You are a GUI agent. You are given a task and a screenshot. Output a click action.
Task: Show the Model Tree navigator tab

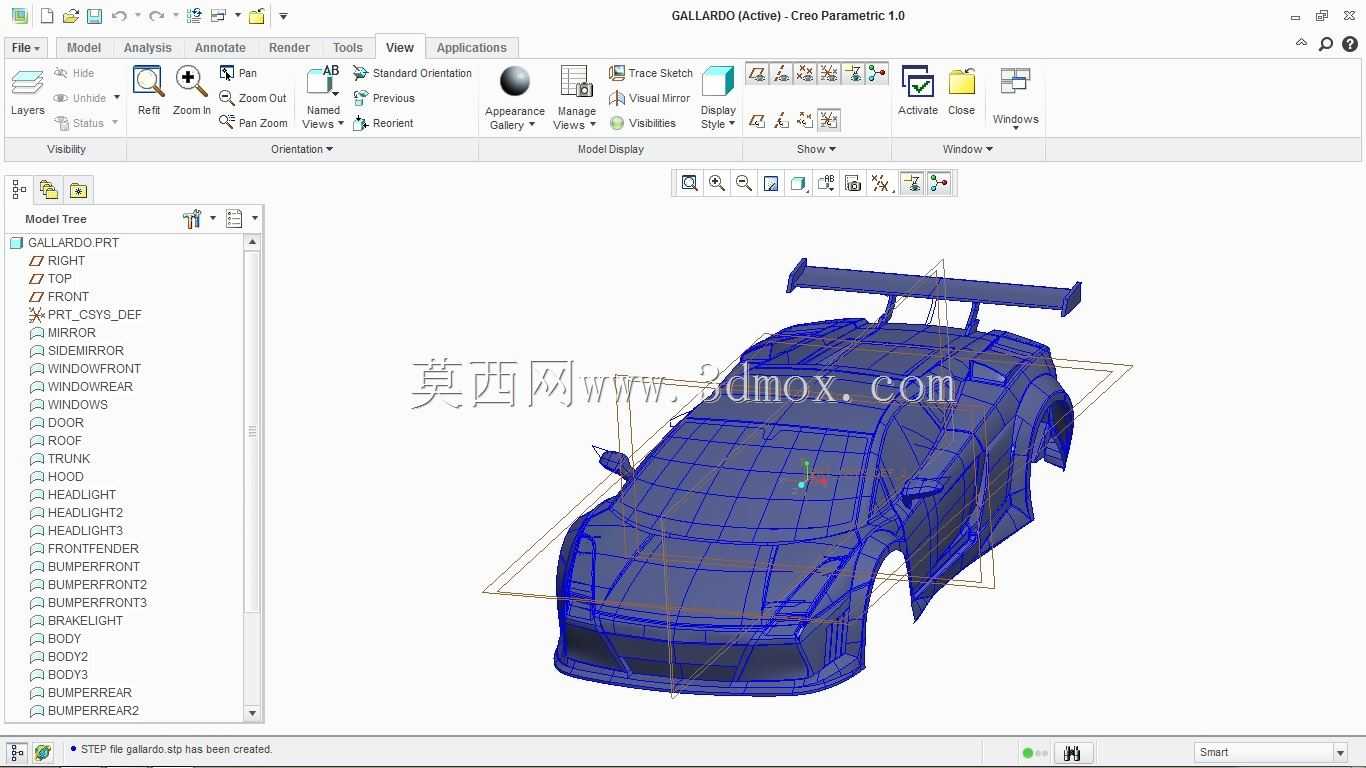(19, 190)
